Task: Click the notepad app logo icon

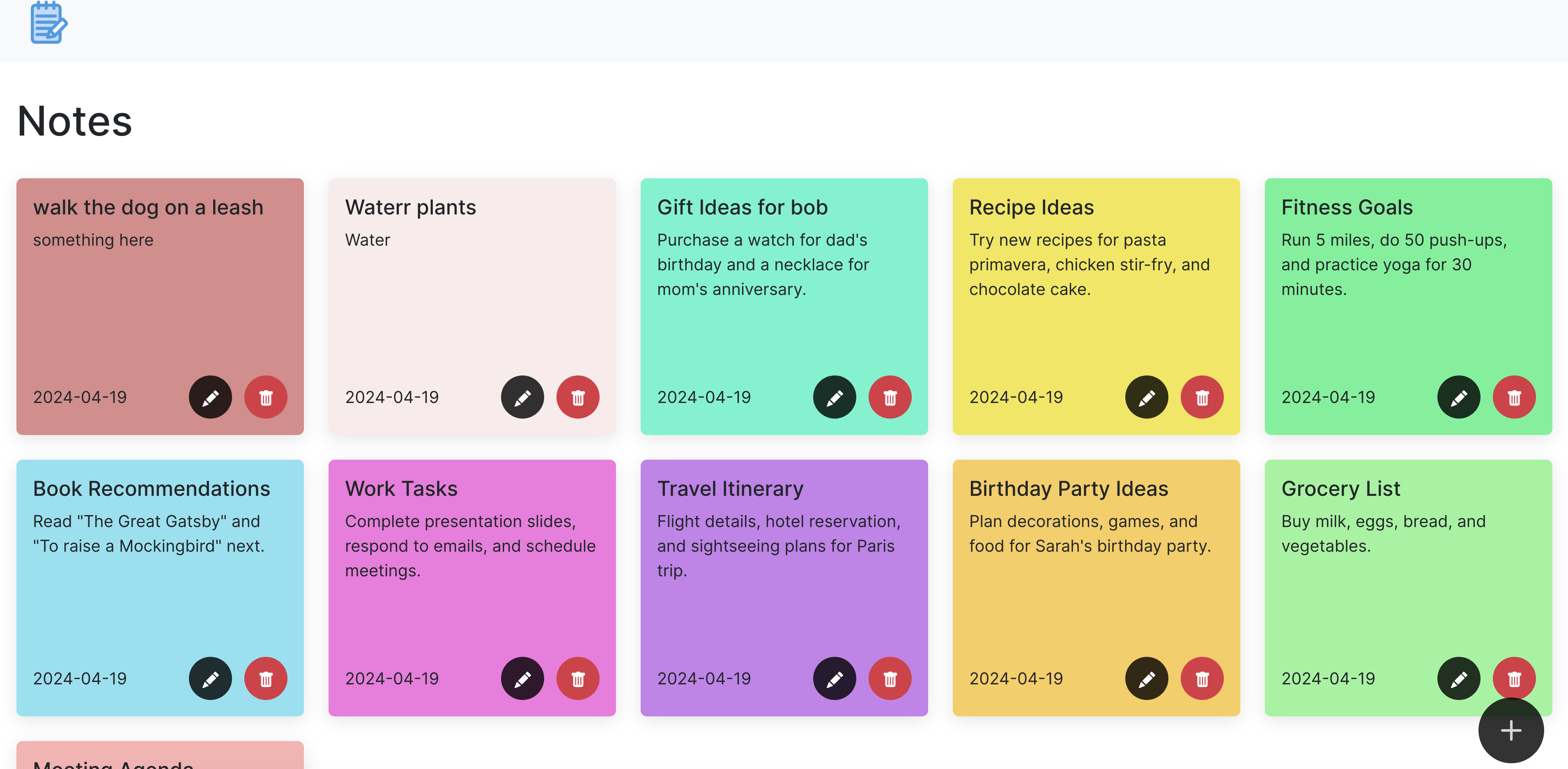Action: [49, 23]
